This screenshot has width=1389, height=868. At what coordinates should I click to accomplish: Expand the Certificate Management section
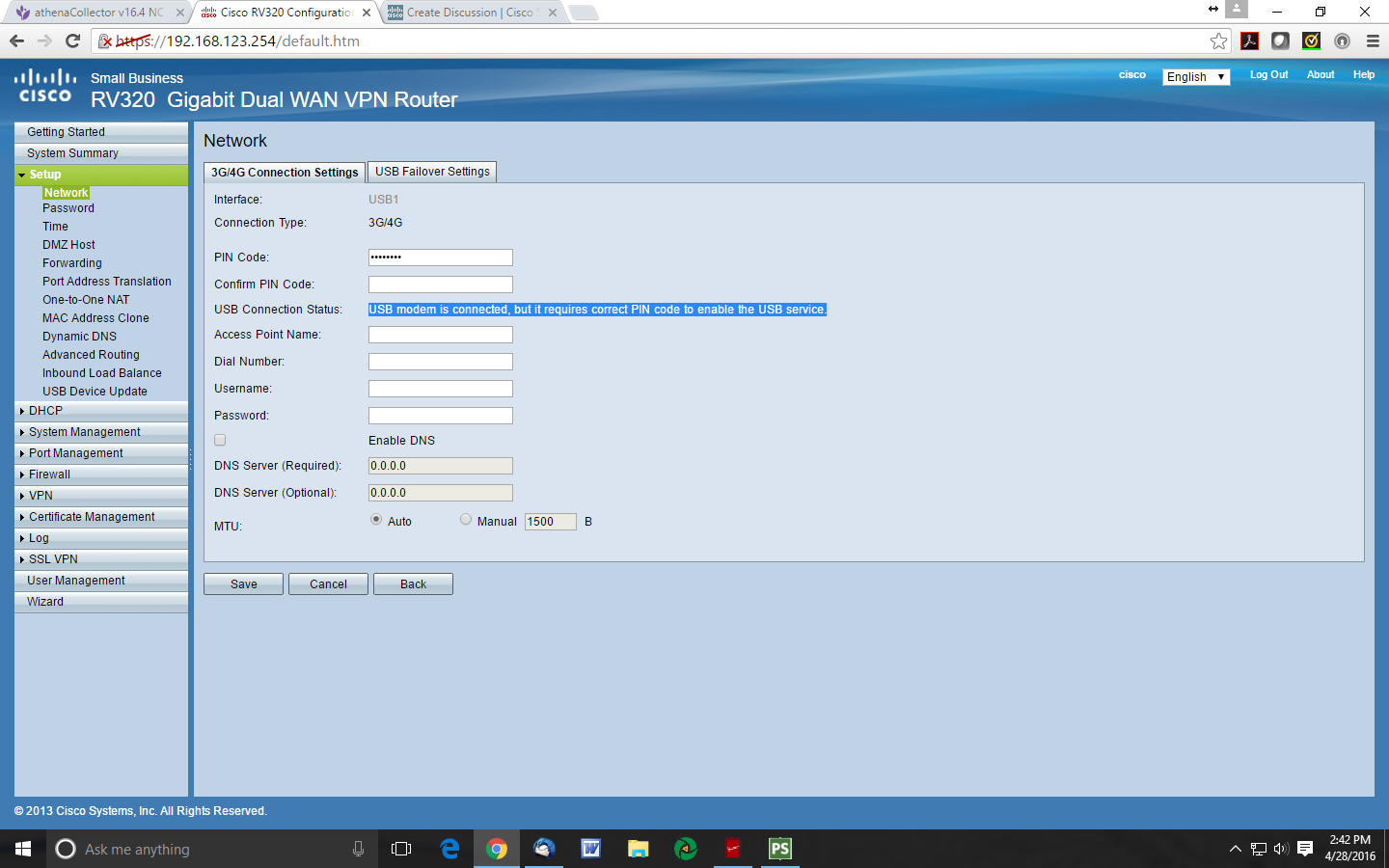101,517
